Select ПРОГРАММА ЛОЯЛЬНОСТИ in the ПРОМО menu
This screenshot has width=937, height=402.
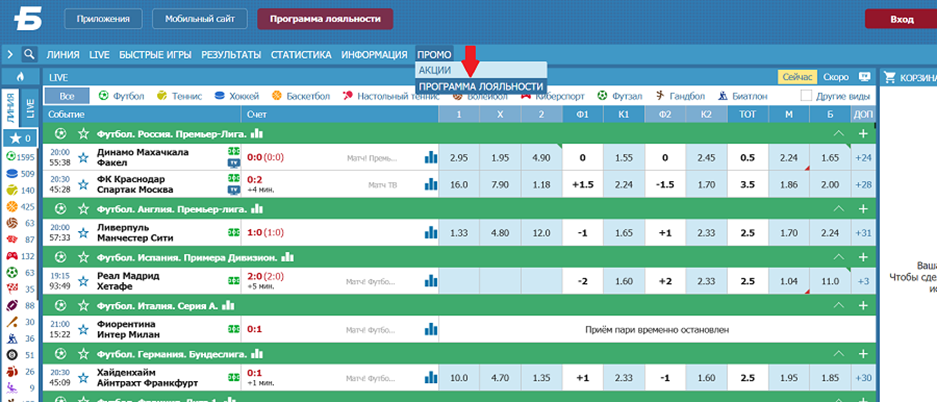(x=481, y=86)
